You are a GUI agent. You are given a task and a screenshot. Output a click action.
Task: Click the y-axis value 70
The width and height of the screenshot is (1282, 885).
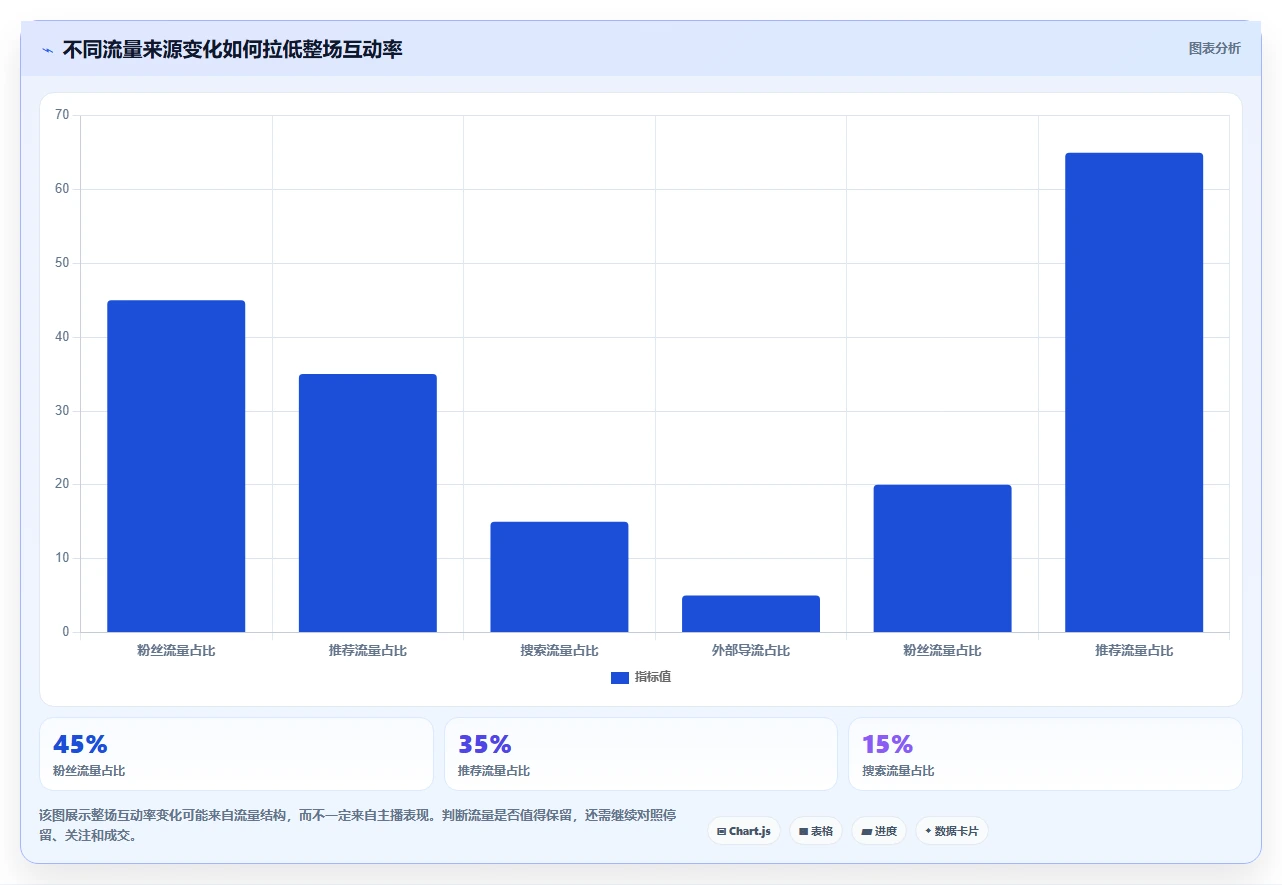(x=62, y=115)
